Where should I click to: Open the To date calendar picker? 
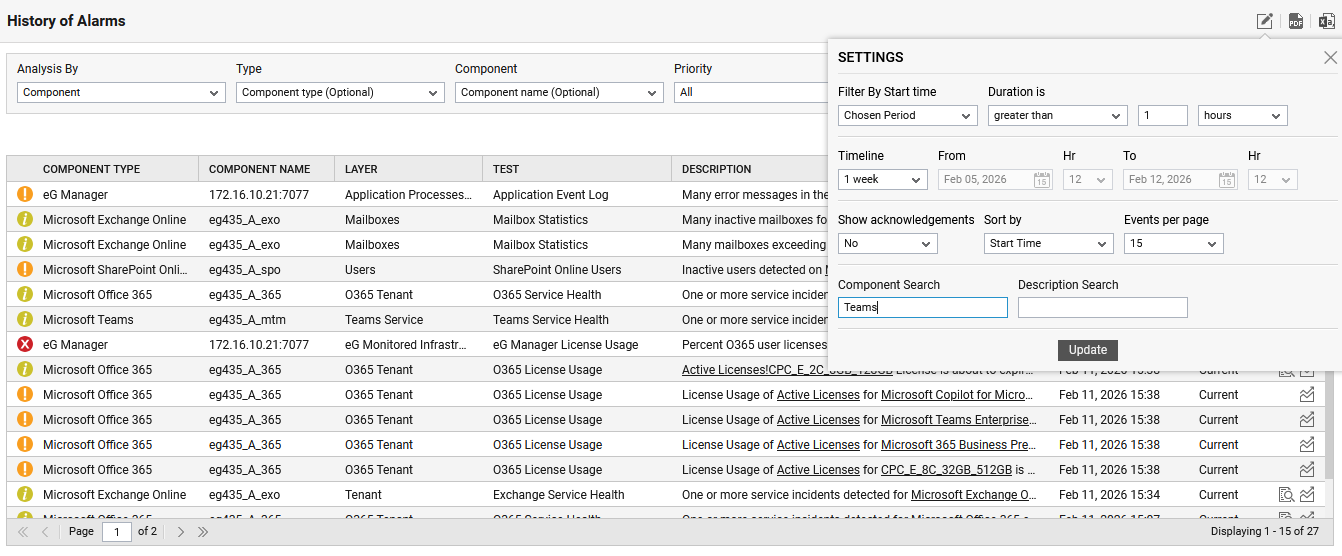tap(1226, 180)
